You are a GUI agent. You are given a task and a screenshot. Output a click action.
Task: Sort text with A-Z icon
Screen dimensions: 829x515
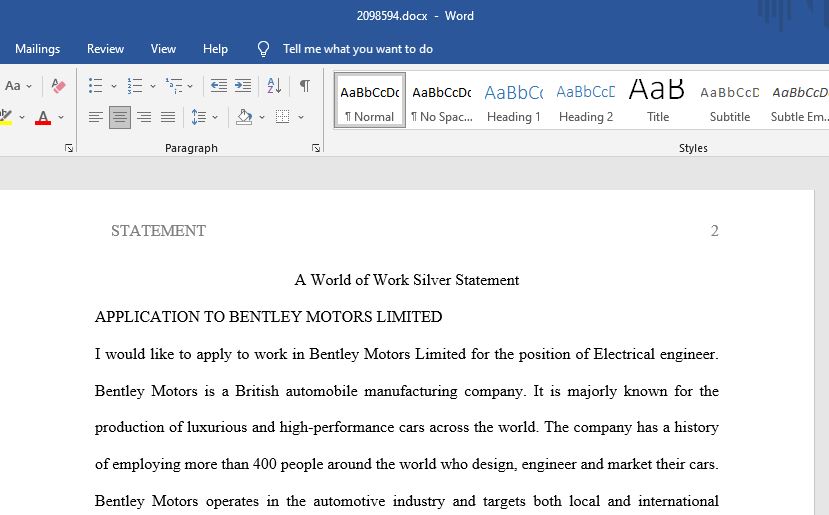274,86
